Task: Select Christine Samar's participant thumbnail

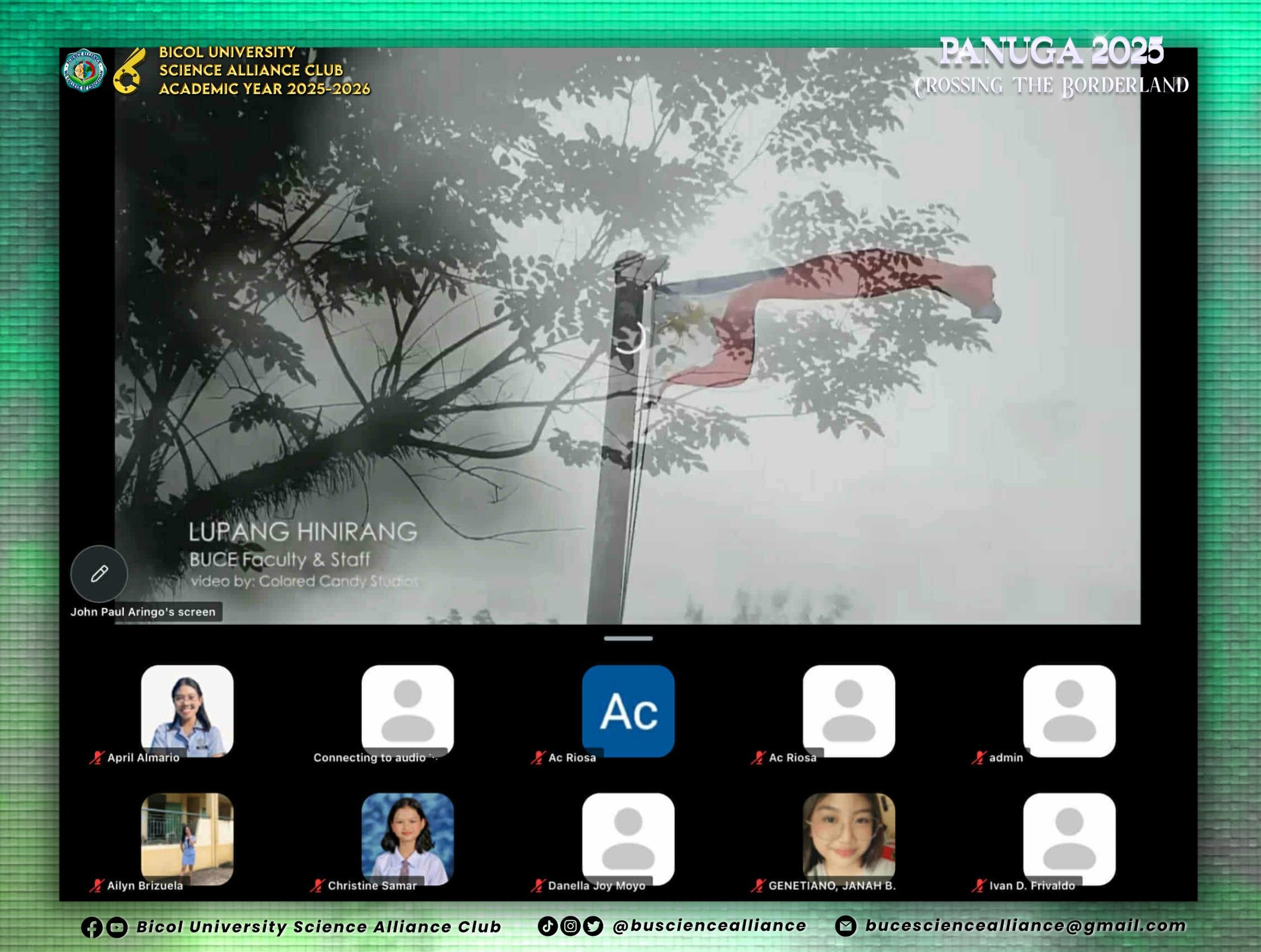Action: click(408, 839)
